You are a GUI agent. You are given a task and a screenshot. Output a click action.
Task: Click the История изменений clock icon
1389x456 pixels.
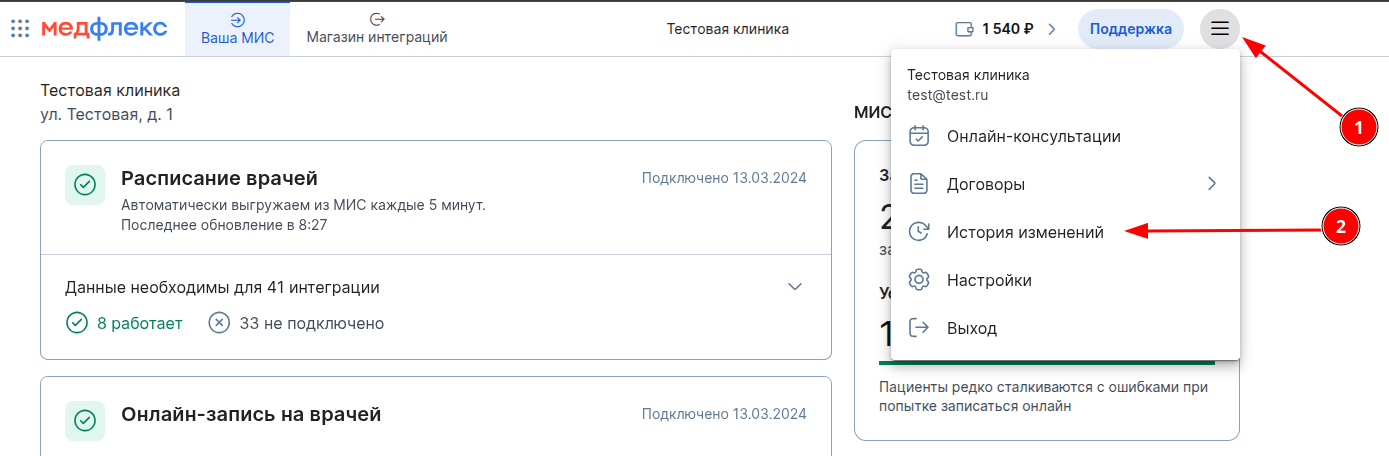[919, 232]
